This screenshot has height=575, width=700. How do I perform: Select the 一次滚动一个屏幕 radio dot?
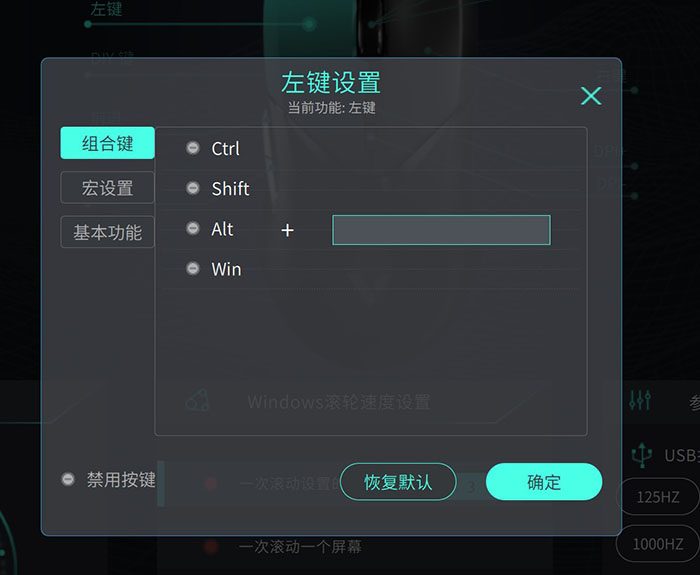[211, 546]
